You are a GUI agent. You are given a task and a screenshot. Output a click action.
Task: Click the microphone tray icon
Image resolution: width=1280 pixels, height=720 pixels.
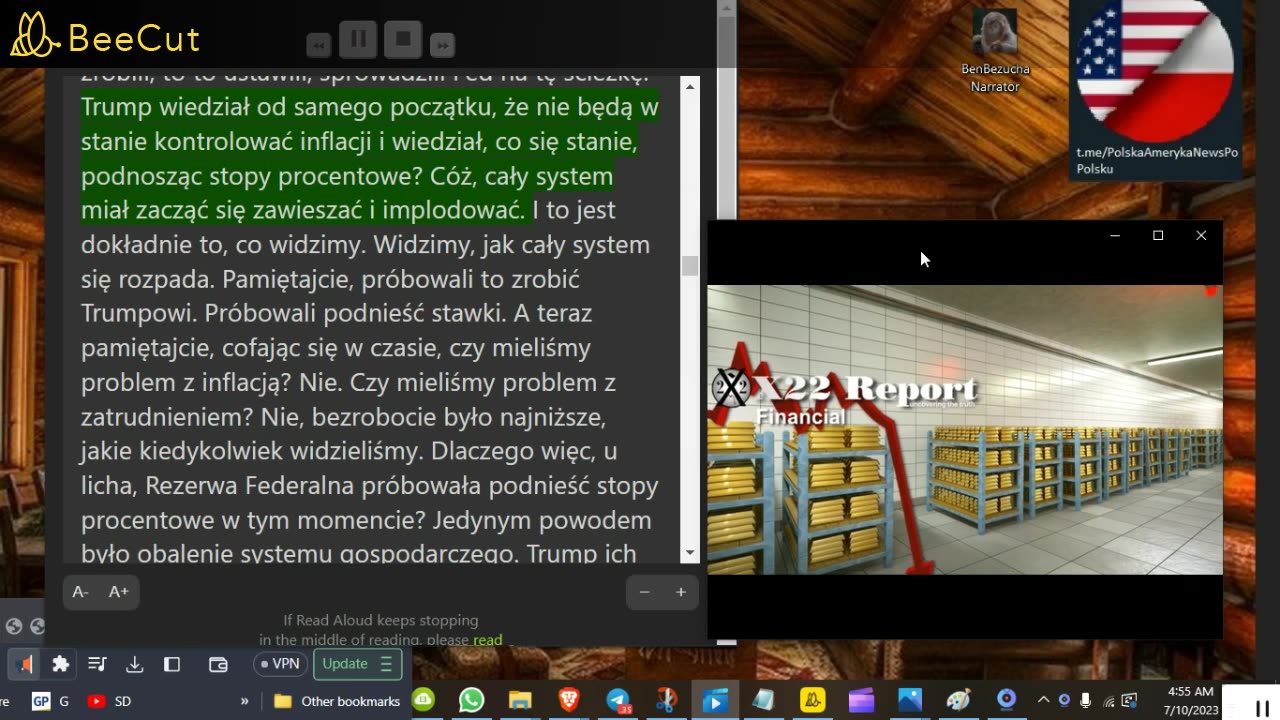coord(1086,700)
